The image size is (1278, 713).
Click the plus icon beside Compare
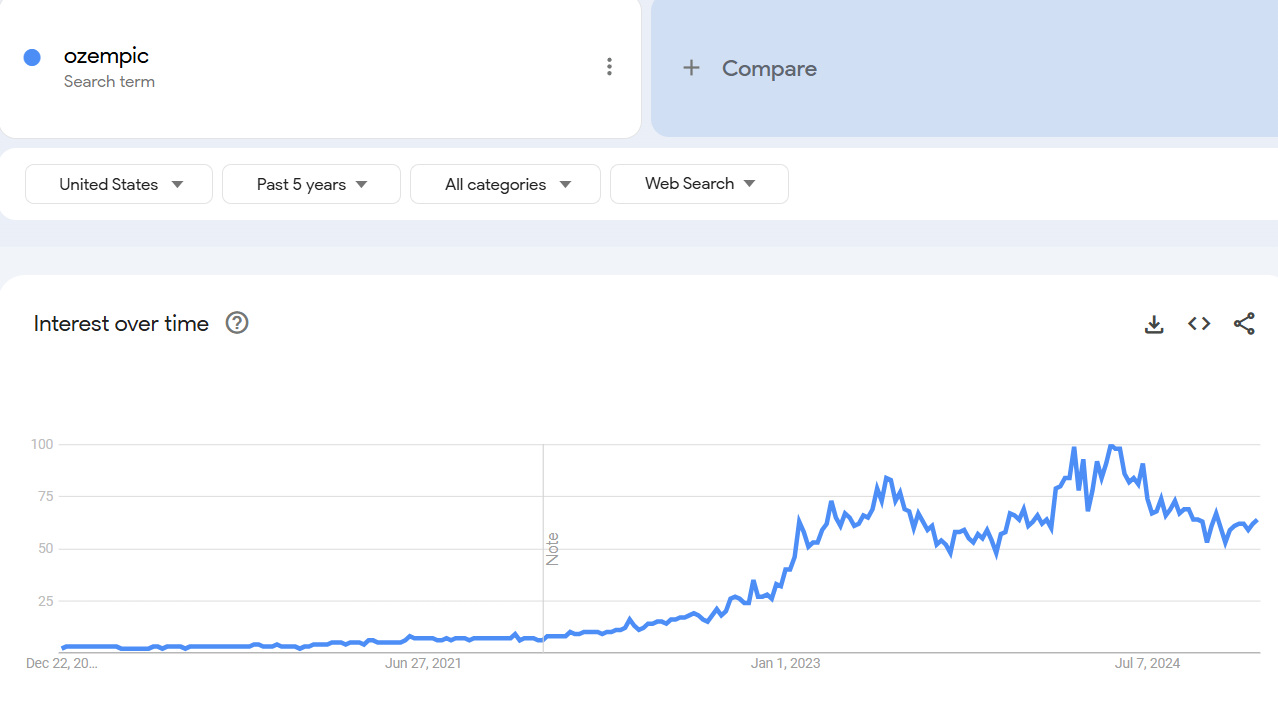[x=691, y=68]
